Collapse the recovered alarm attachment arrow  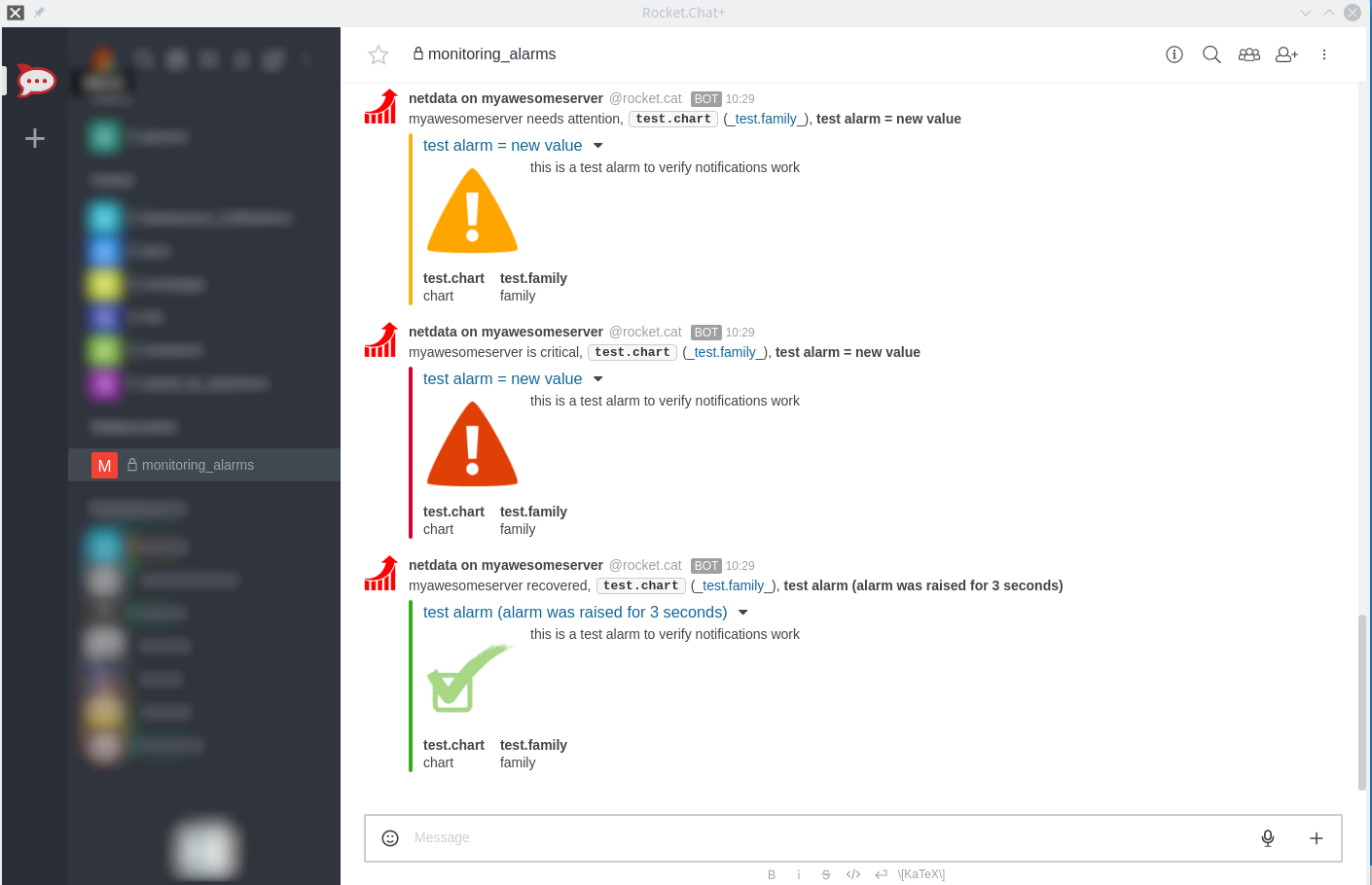pos(743,613)
